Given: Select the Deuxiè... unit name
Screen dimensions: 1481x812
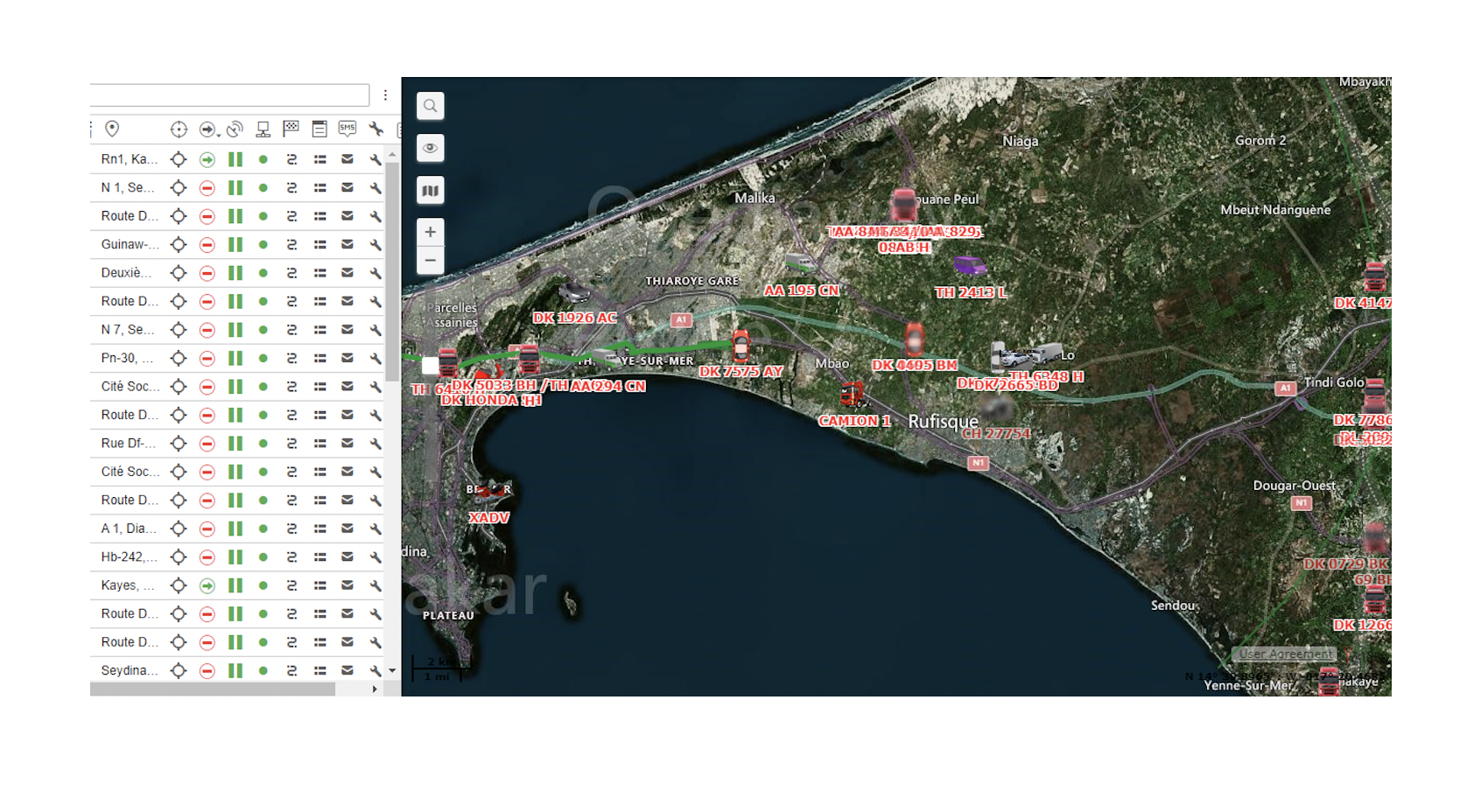Looking at the screenshot, I should [x=126, y=273].
